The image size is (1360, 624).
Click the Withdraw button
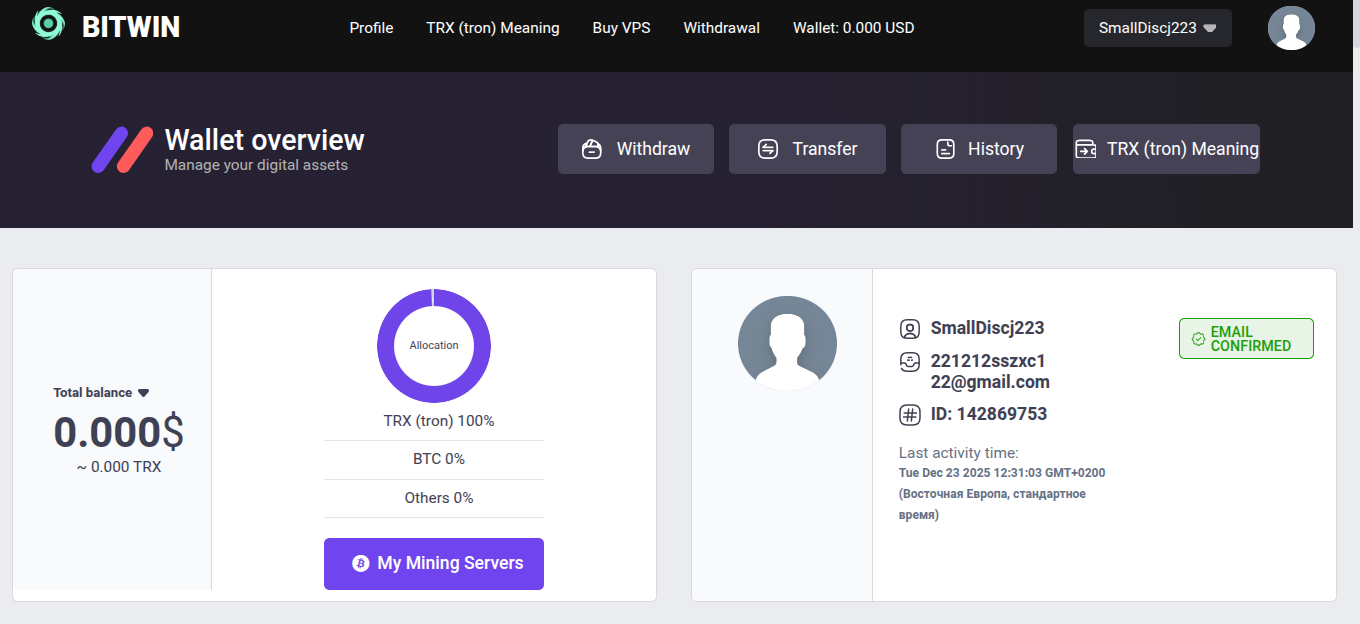click(x=636, y=149)
